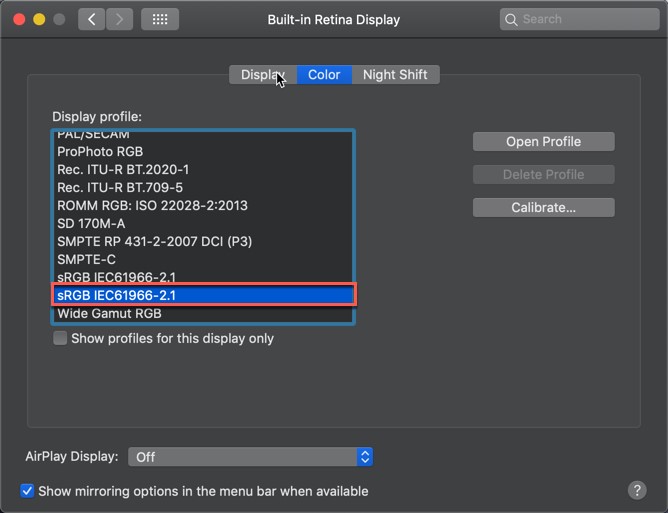Go back with the left chevron button
Viewport: 668px width, 513px height.
pos(92,19)
